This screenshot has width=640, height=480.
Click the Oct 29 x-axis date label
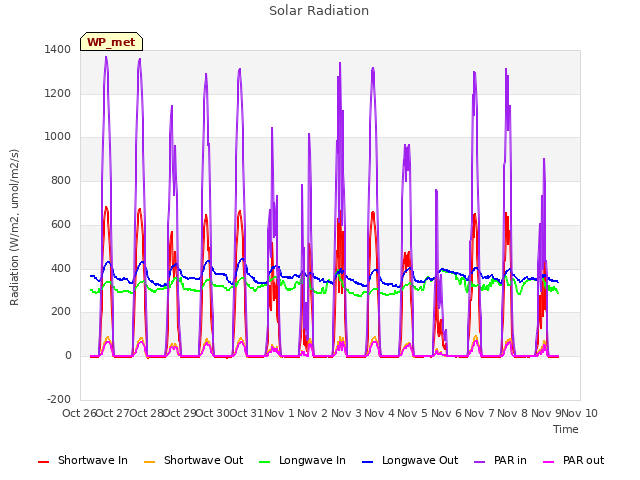(180, 413)
